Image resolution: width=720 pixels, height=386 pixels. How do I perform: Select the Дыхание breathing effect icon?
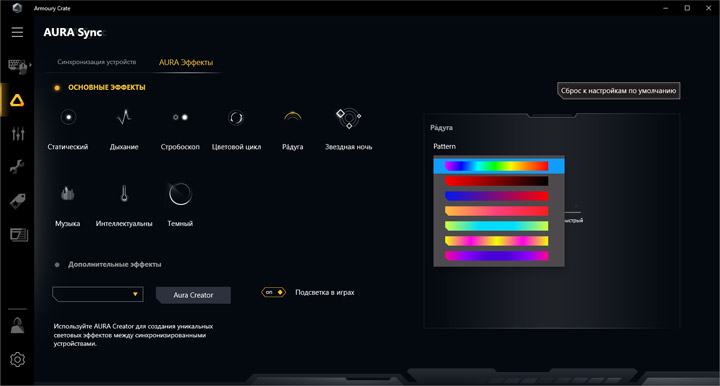point(124,117)
